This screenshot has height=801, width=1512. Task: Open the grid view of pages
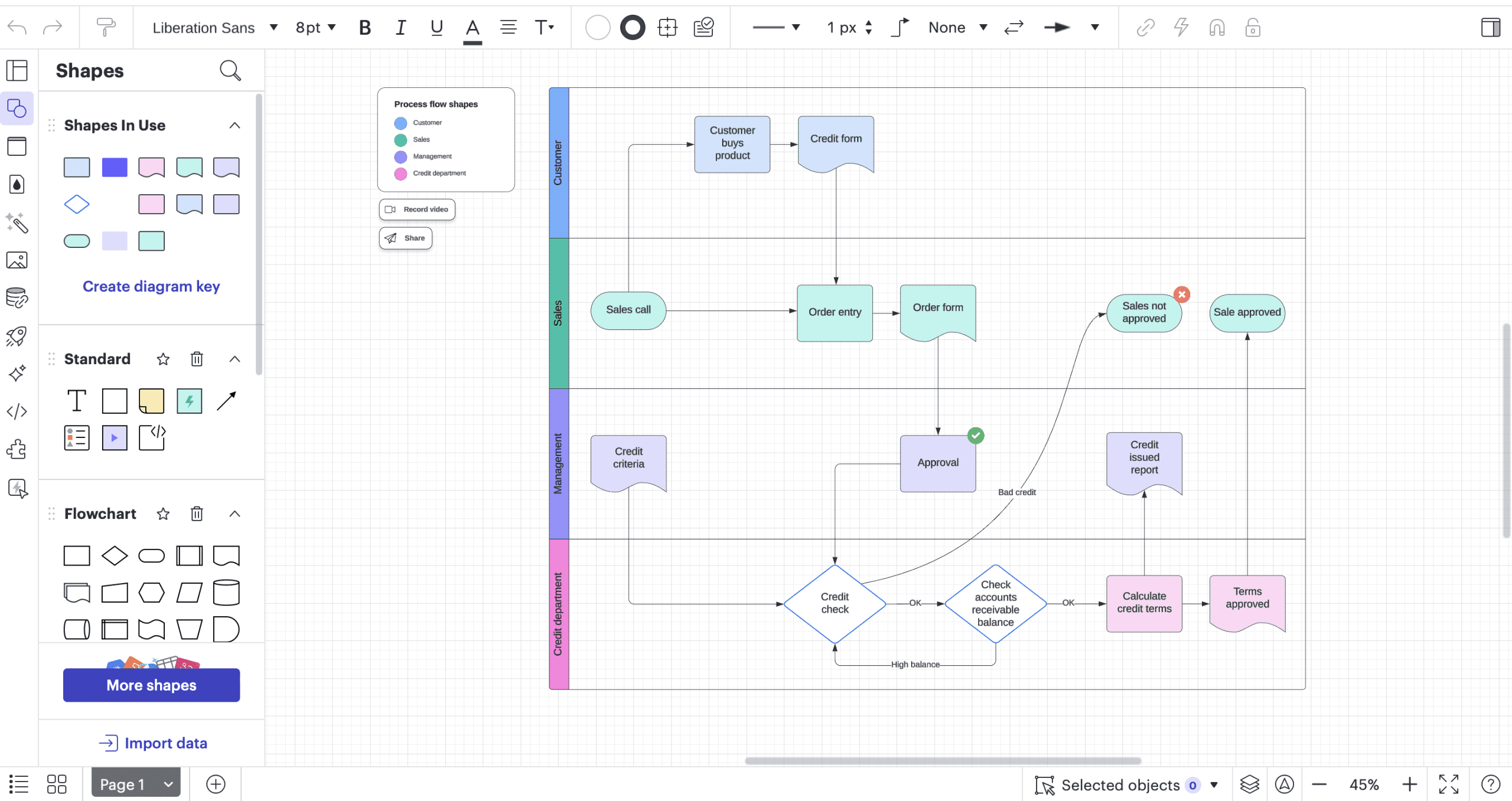coord(57,784)
